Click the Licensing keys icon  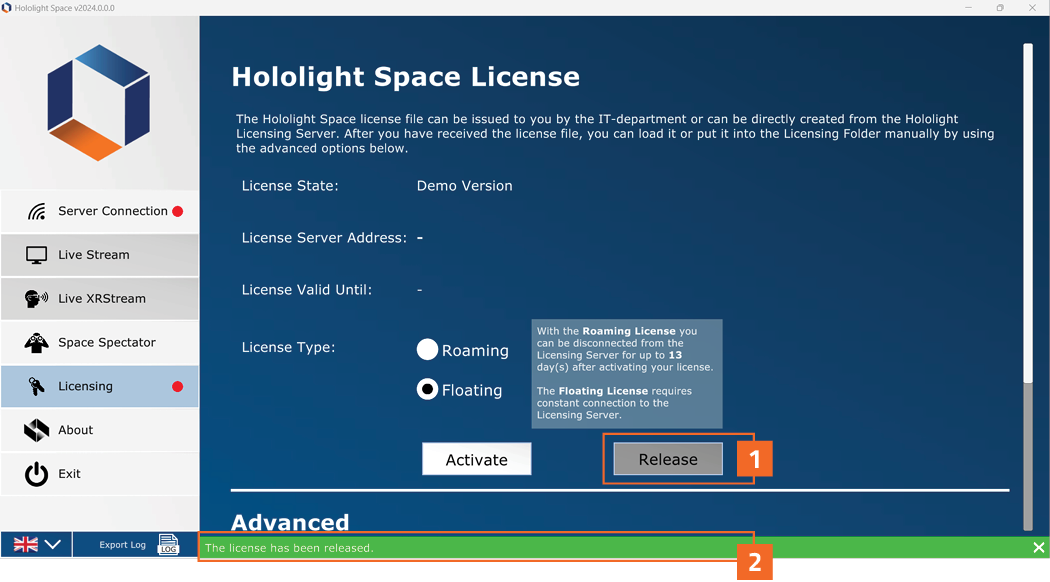pos(36,386)
